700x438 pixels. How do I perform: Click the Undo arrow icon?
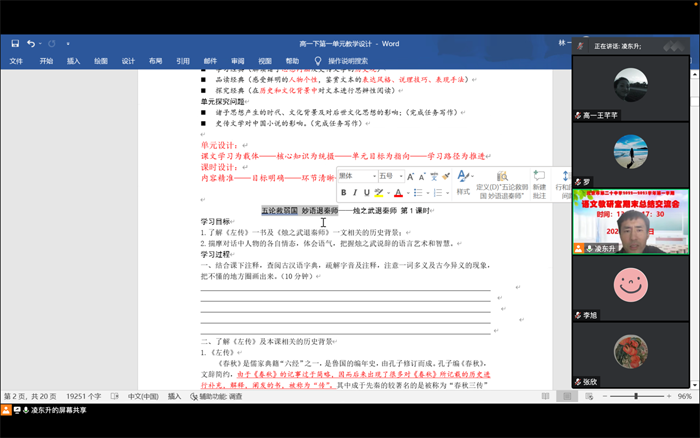point(31,43)
